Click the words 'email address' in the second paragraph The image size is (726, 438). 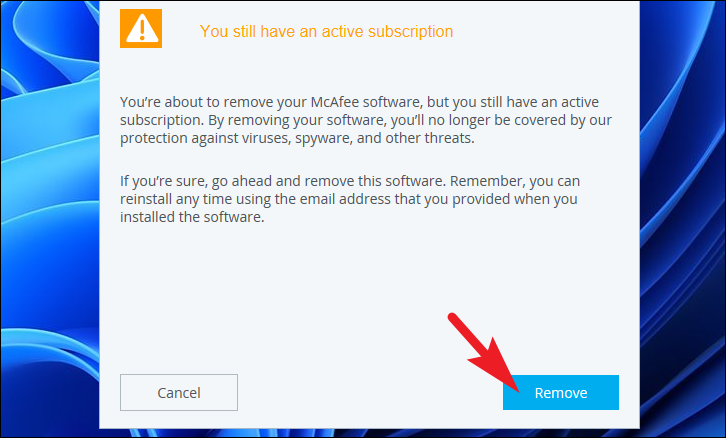pyautogui.click(x=345, y=199)
